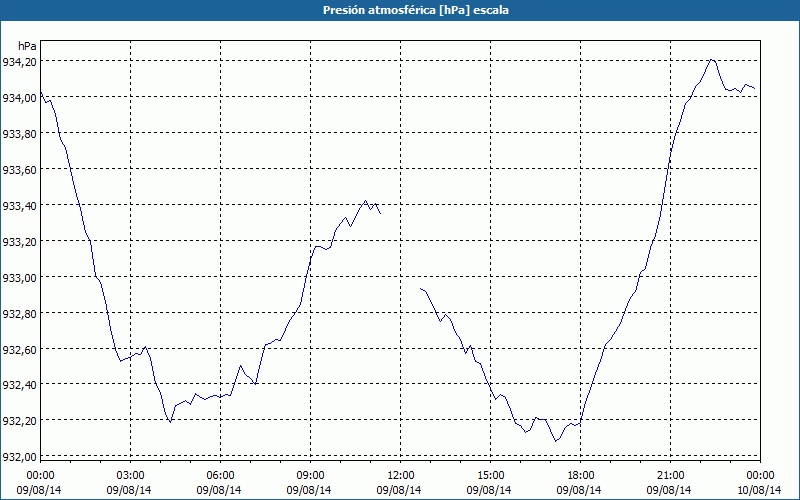Click the 03:00 time axis label
The image size is (800, 500).
(130, 475)
